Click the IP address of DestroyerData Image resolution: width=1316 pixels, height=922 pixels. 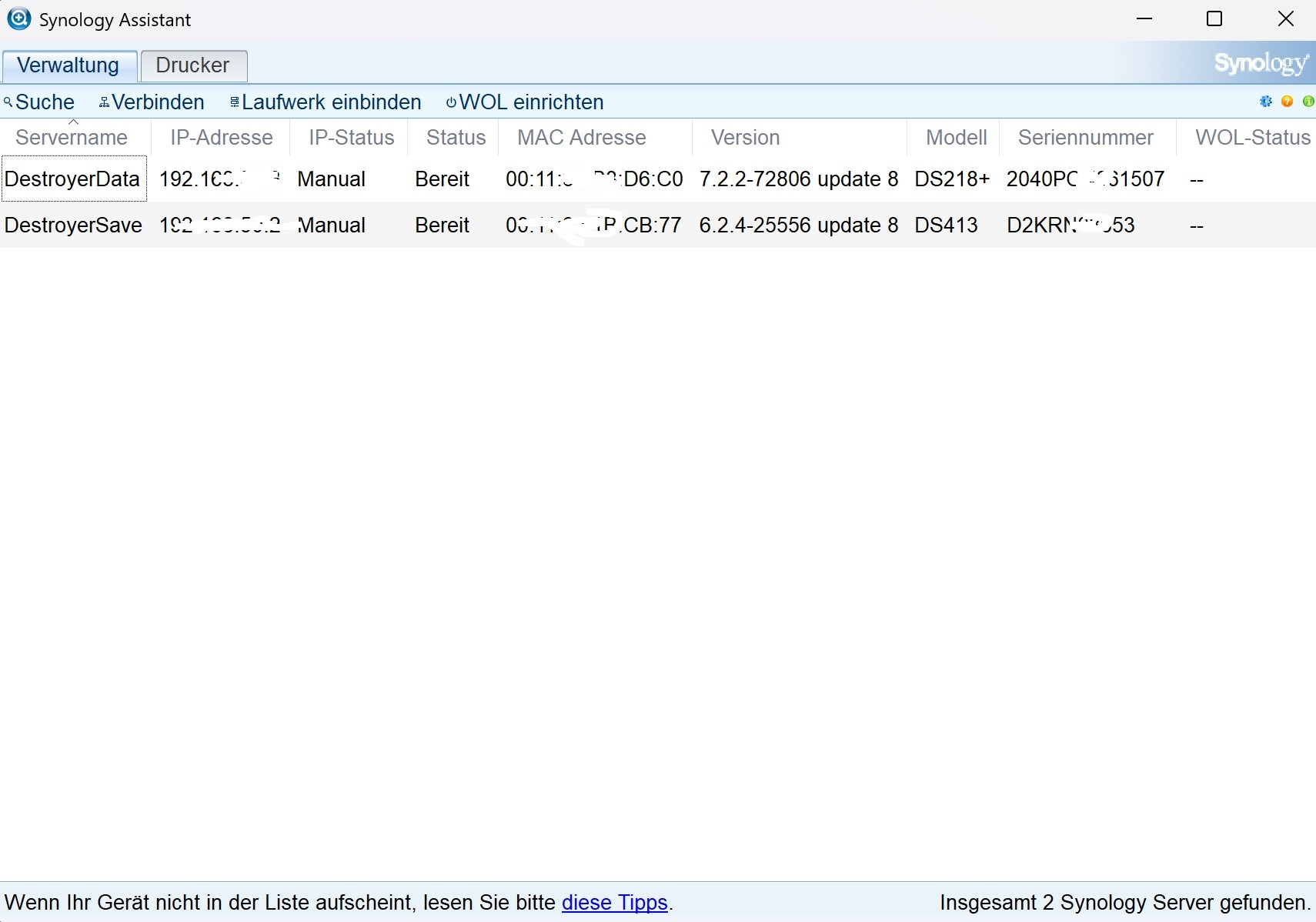coord(220,179)
